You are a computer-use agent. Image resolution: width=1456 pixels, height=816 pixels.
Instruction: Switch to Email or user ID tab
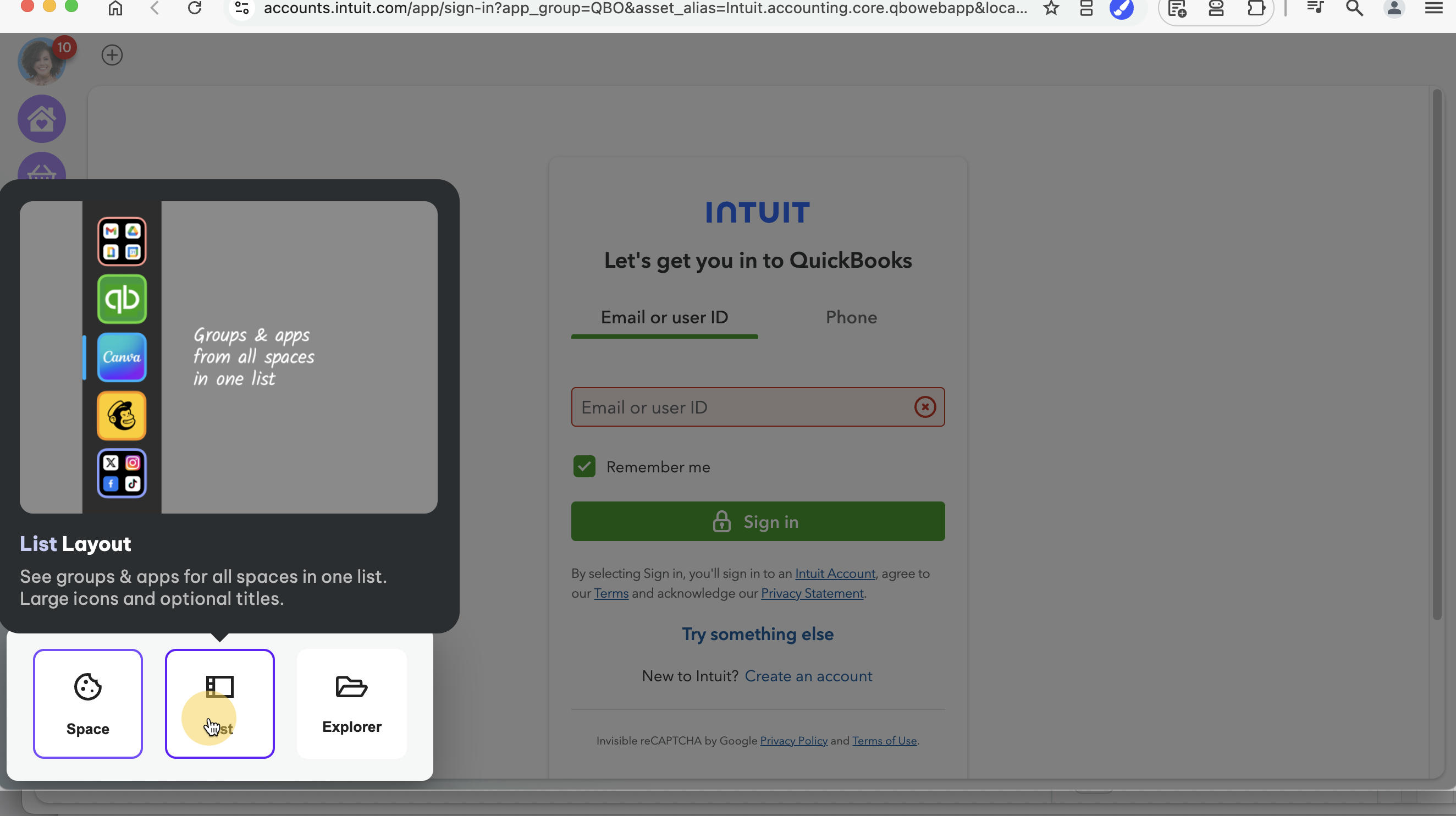click(x=664, y=318)
